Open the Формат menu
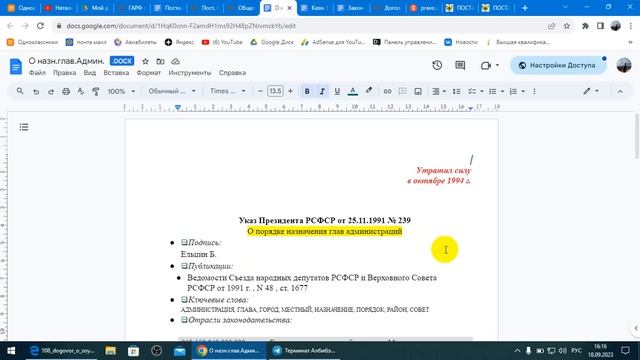This screenshot has height=360, width=640. [x=149, y=73]
